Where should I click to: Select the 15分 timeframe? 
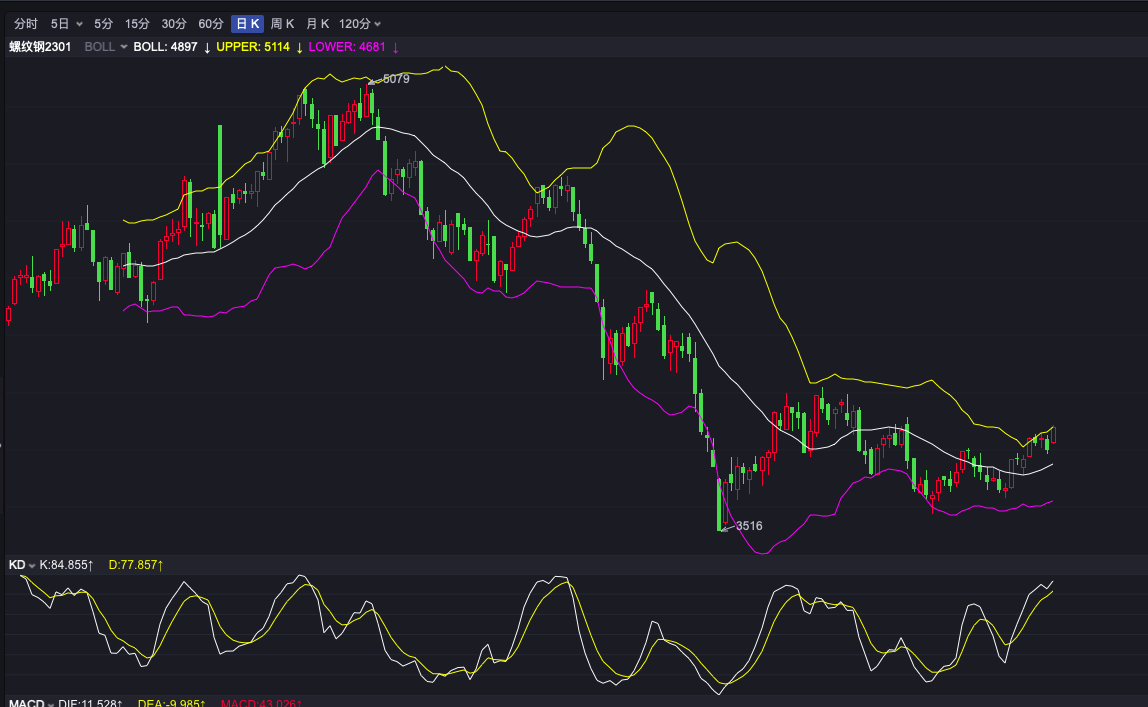[x=137, y=24]
